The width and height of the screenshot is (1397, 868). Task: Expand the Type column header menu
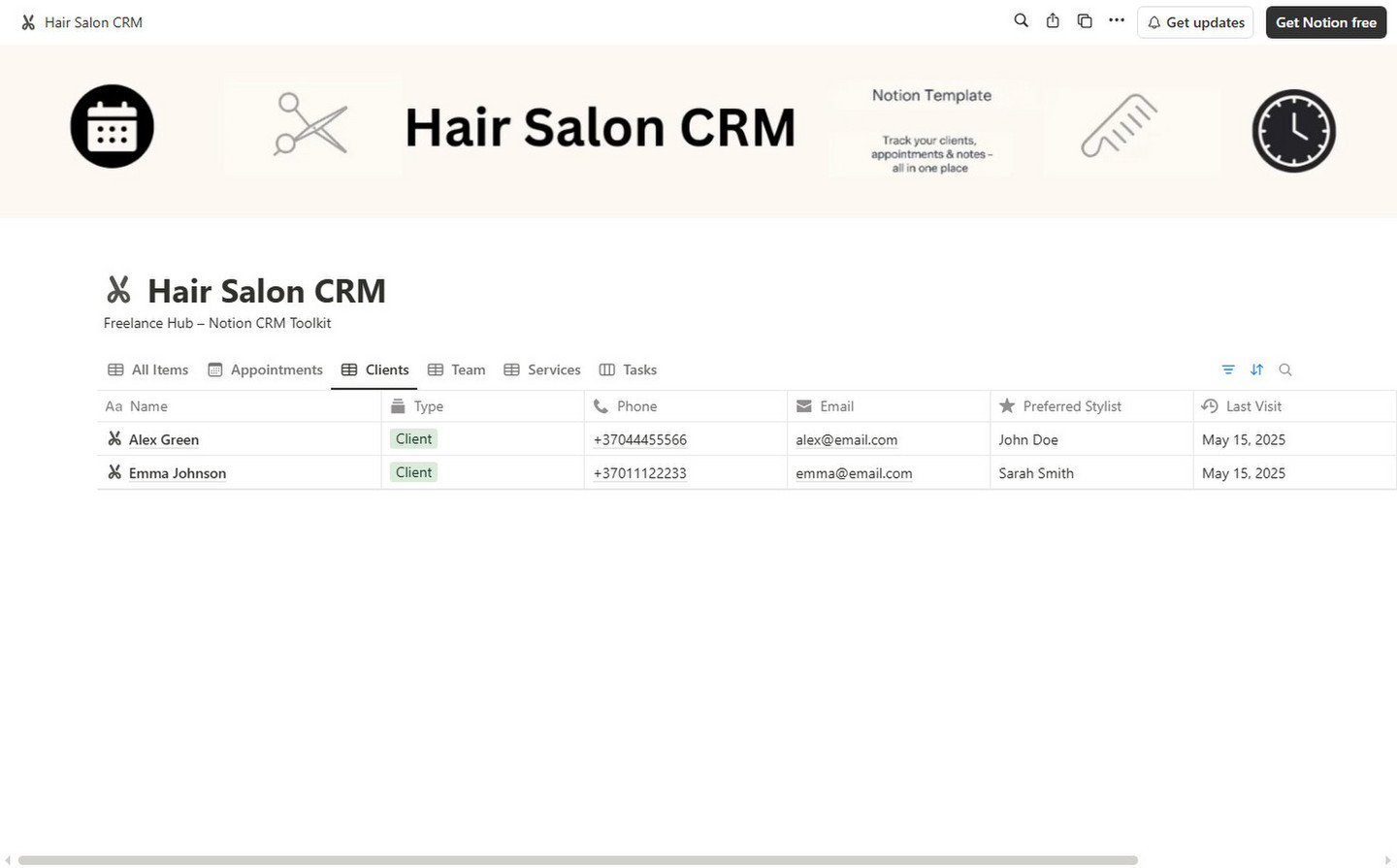(428, 406)
